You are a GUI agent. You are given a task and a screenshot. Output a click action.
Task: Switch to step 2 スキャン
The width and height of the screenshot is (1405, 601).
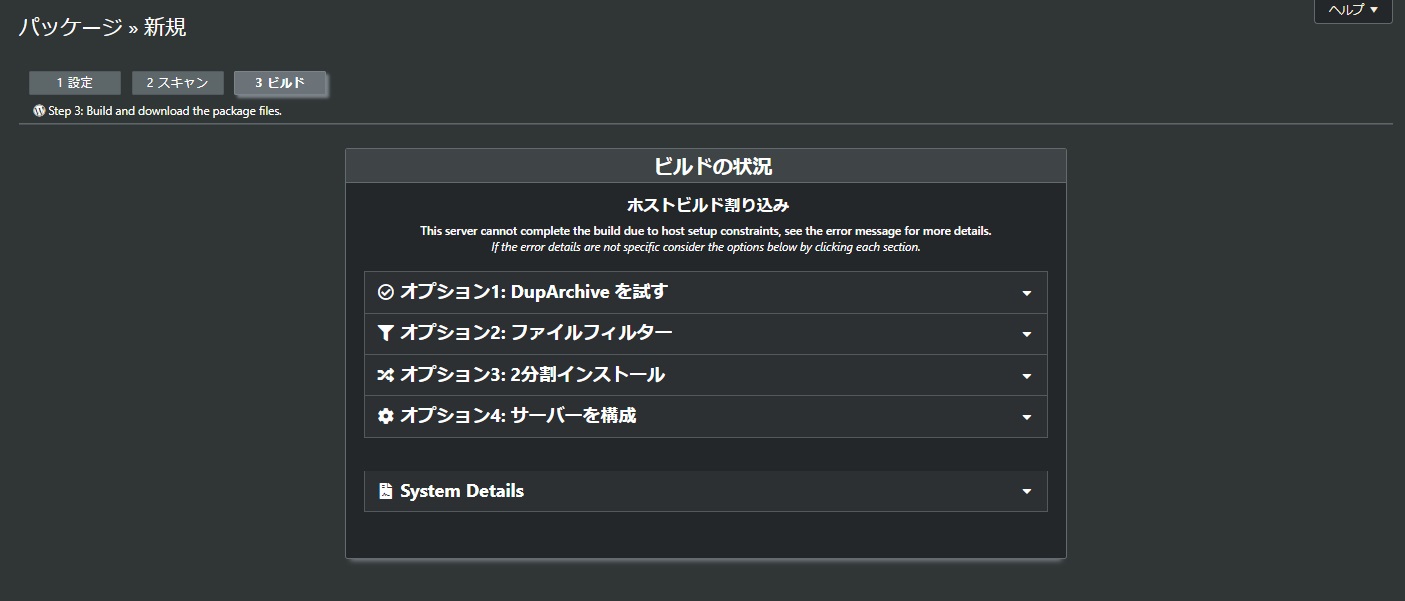178,83
